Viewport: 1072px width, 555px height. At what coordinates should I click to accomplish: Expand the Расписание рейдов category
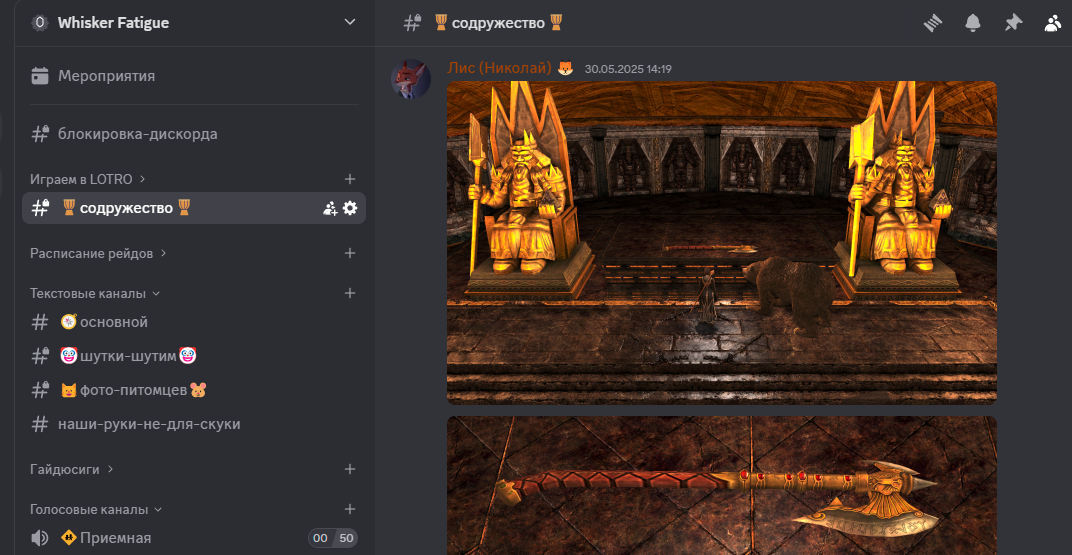(98, 254)
